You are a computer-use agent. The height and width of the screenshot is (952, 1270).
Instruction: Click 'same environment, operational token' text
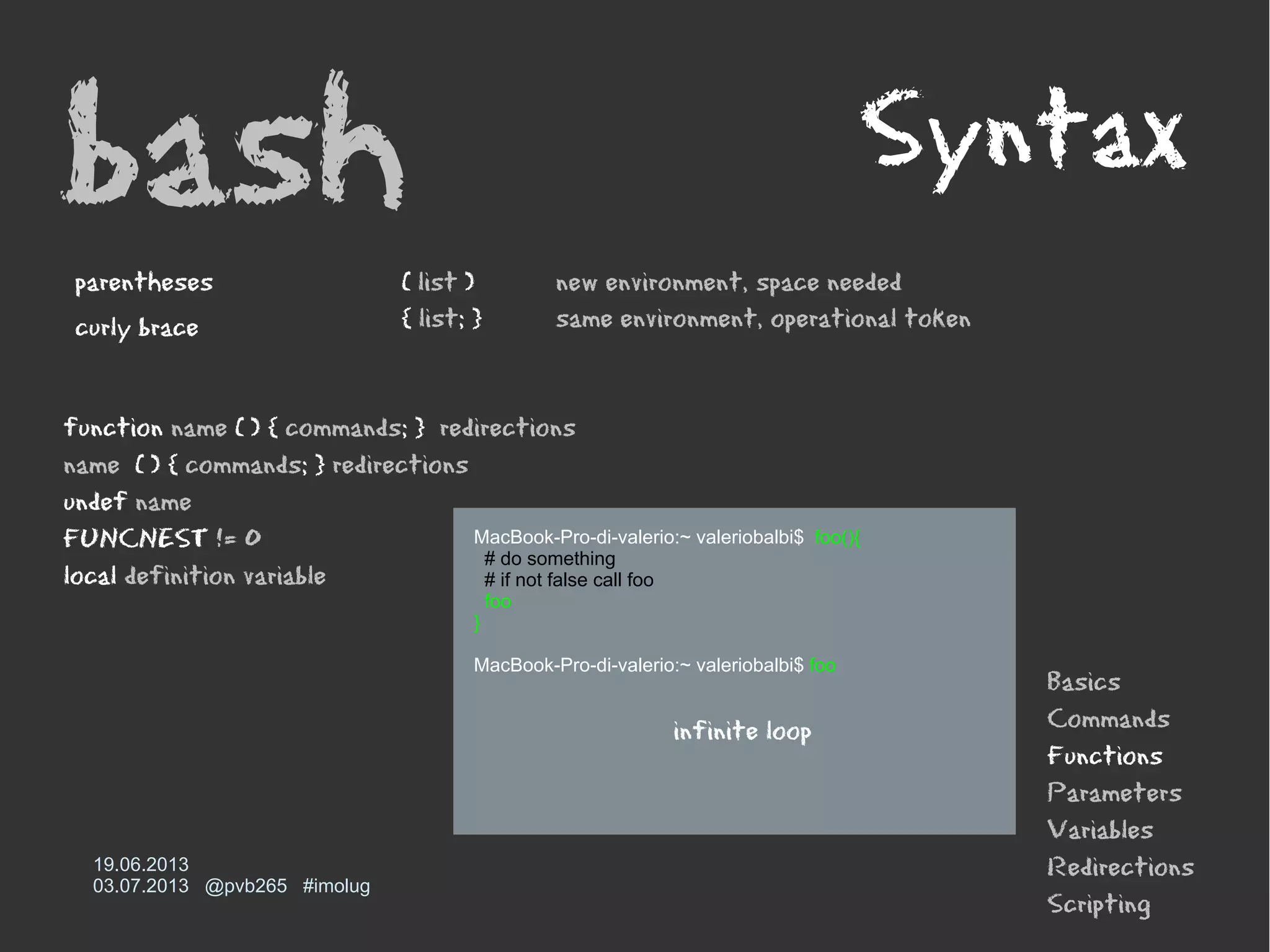click(x=763, y=319)
